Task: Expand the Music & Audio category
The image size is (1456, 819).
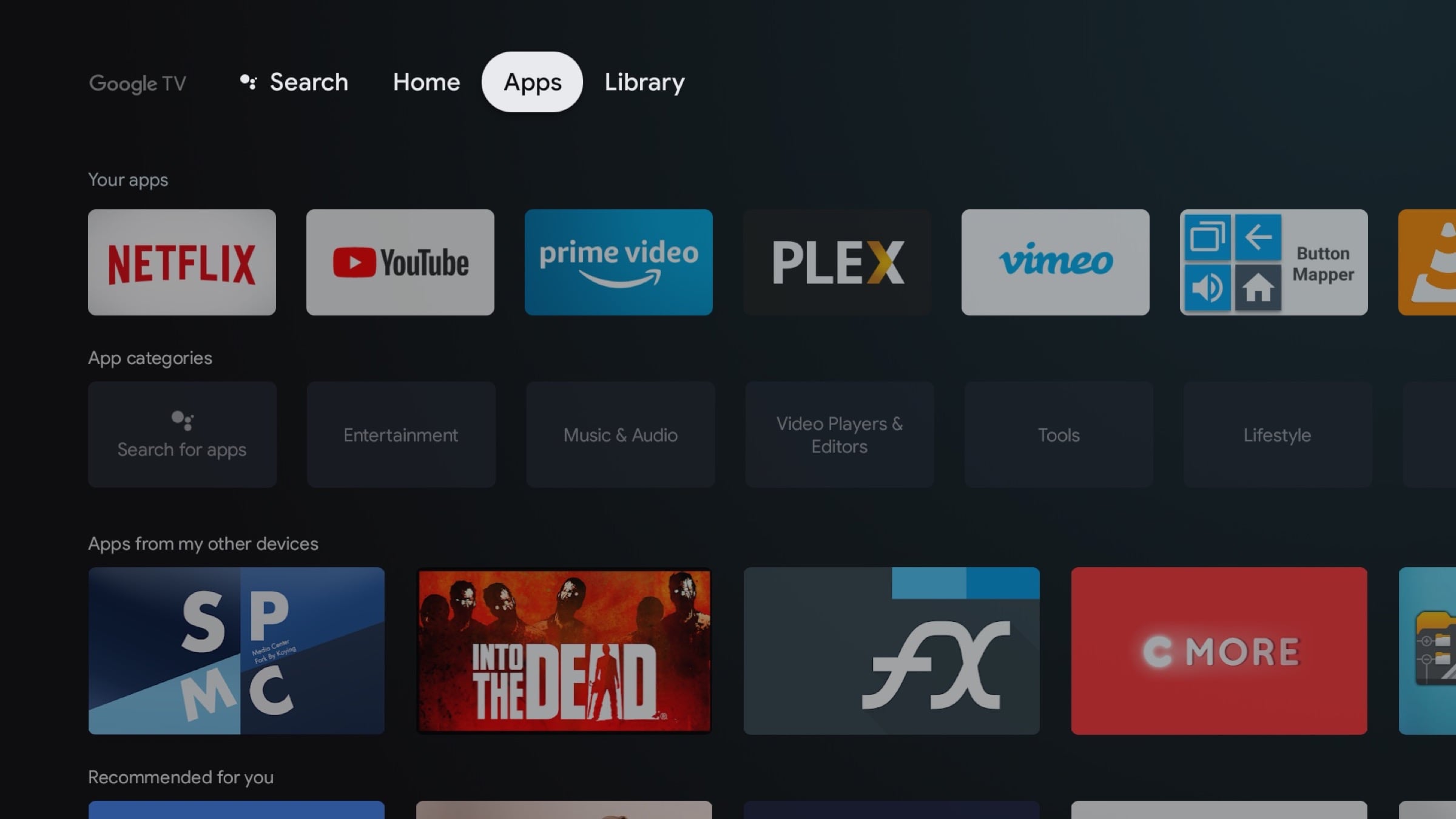Action: 620,434
